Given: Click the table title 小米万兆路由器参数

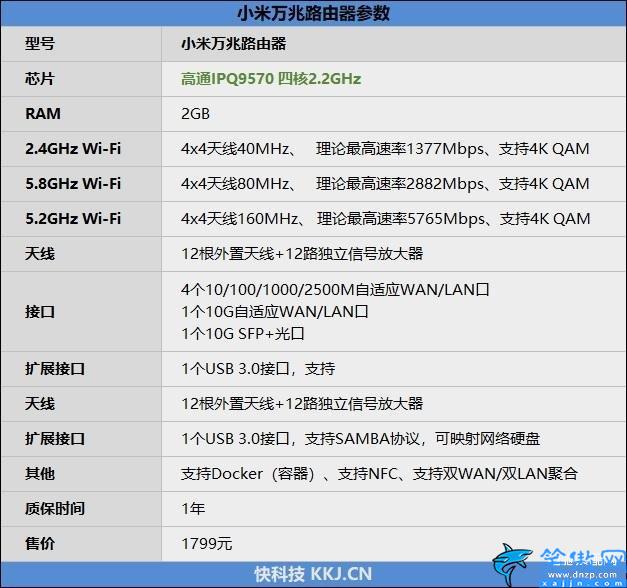Looking at the screenshot, I should pos(313,13).
